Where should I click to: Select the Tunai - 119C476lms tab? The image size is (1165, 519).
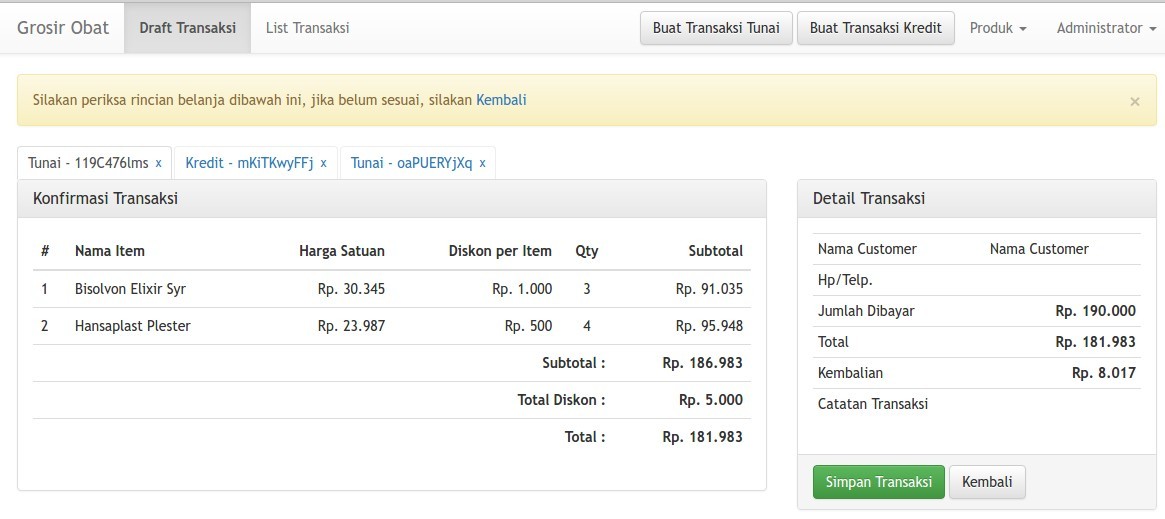coord(88,163)
